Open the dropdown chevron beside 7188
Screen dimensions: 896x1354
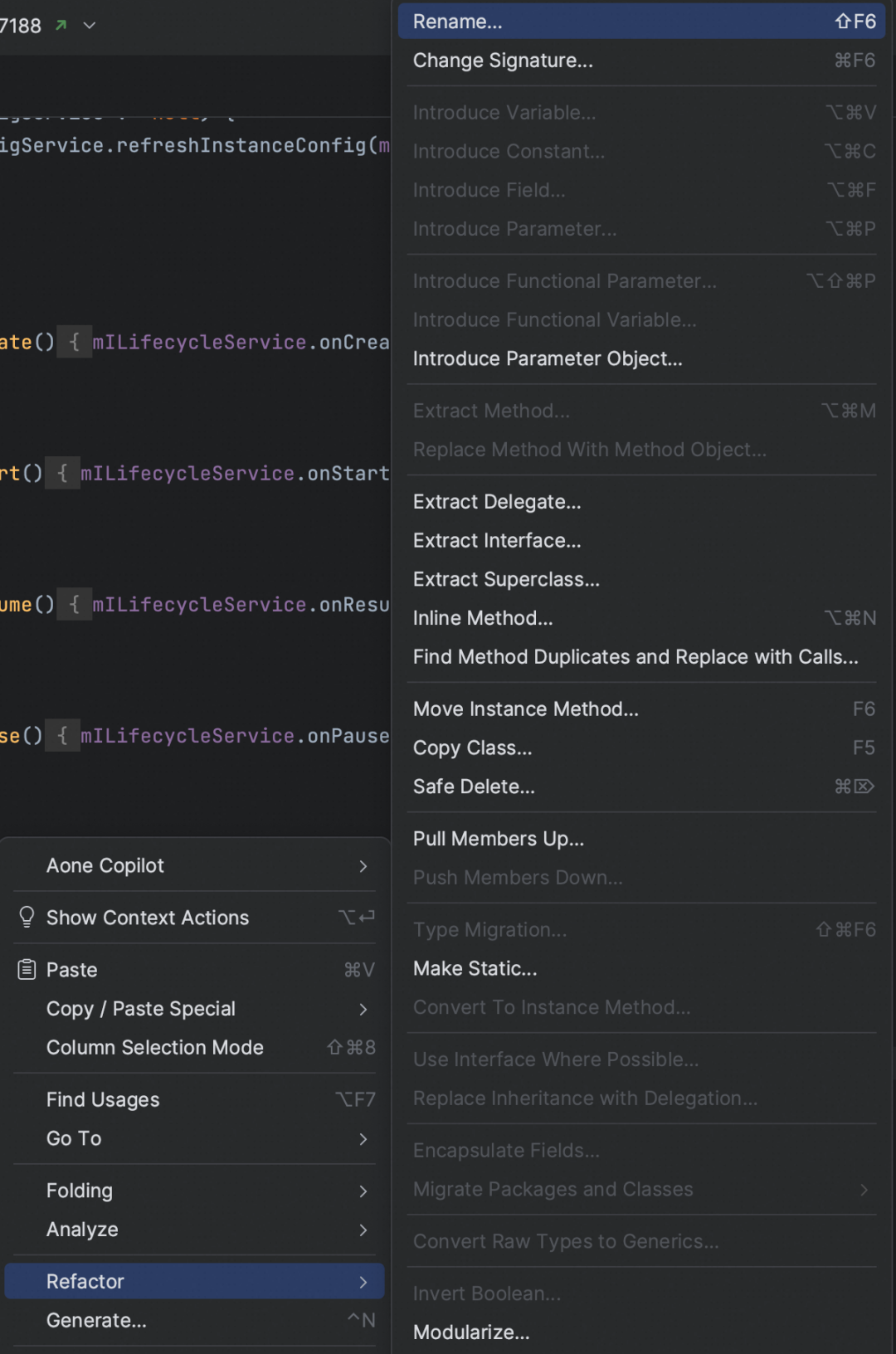pos(90,26)
